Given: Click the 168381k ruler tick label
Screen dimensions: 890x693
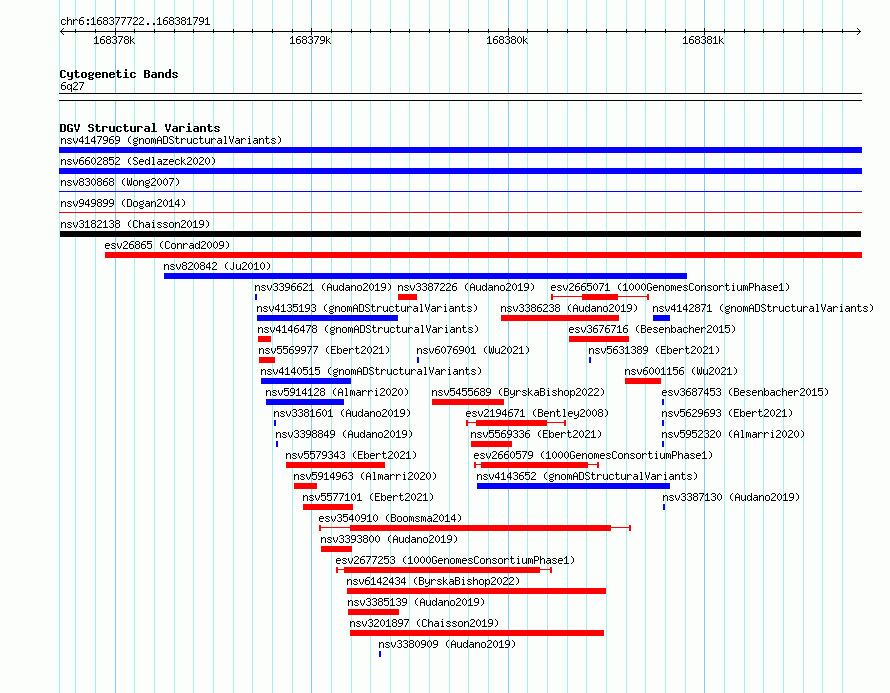Looking at the screenshot, I should [703, 40].
